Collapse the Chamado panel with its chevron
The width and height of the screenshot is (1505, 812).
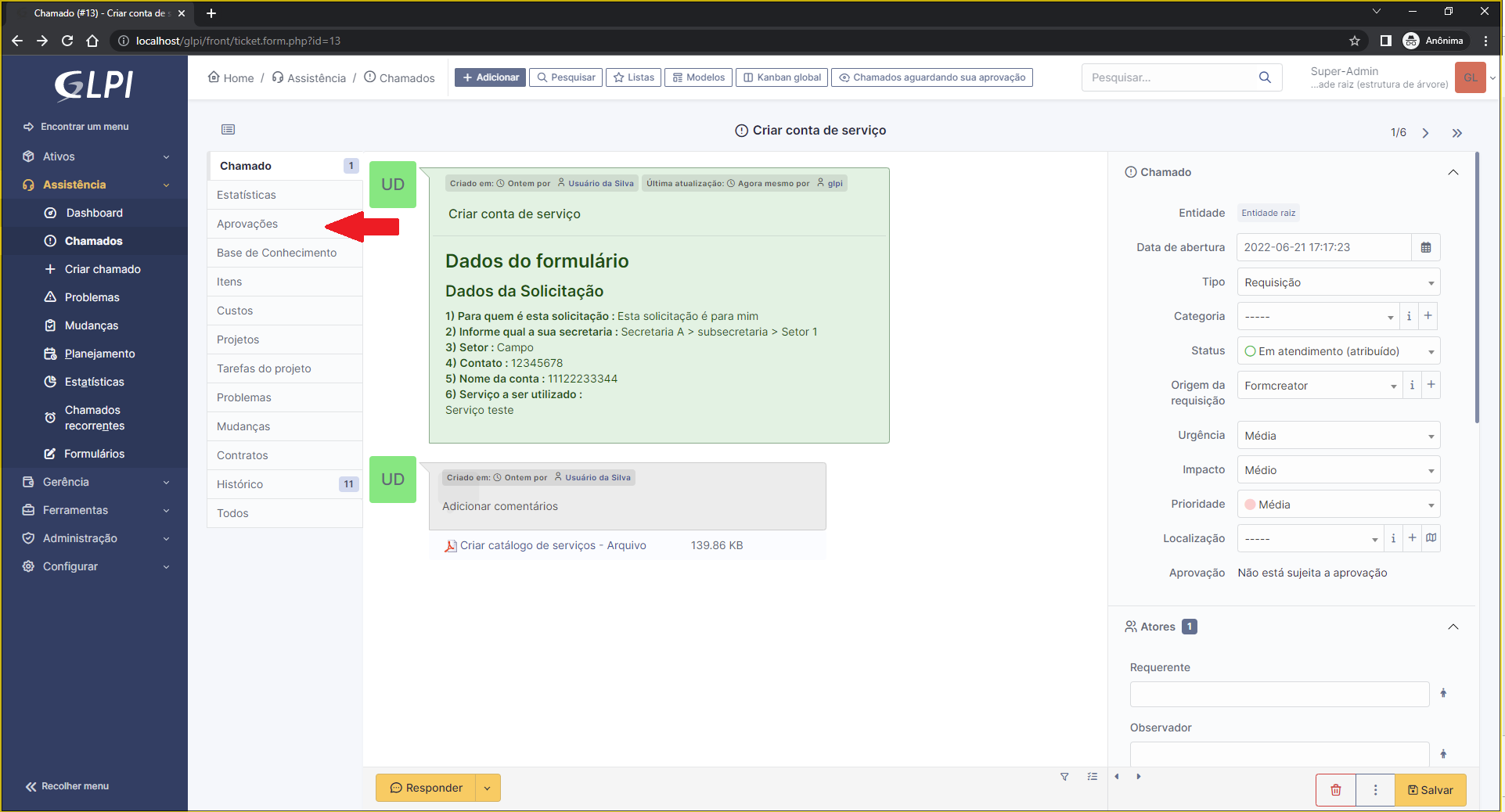(x=1453, y=172)
